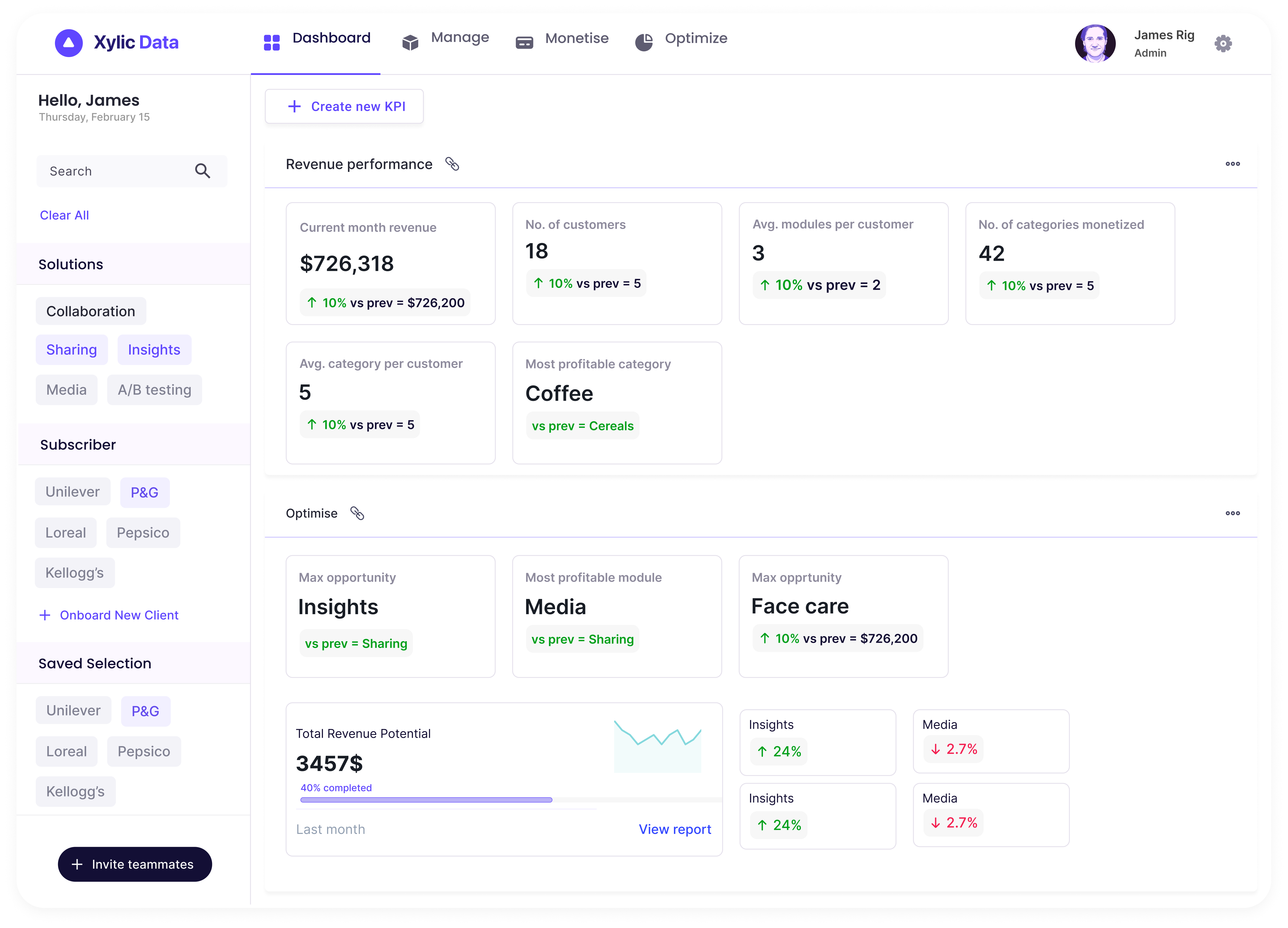Viewport: 1288px width, 928px height.
Task: Select Kellogg's under Saved Selection
Action: click(76, 792)
